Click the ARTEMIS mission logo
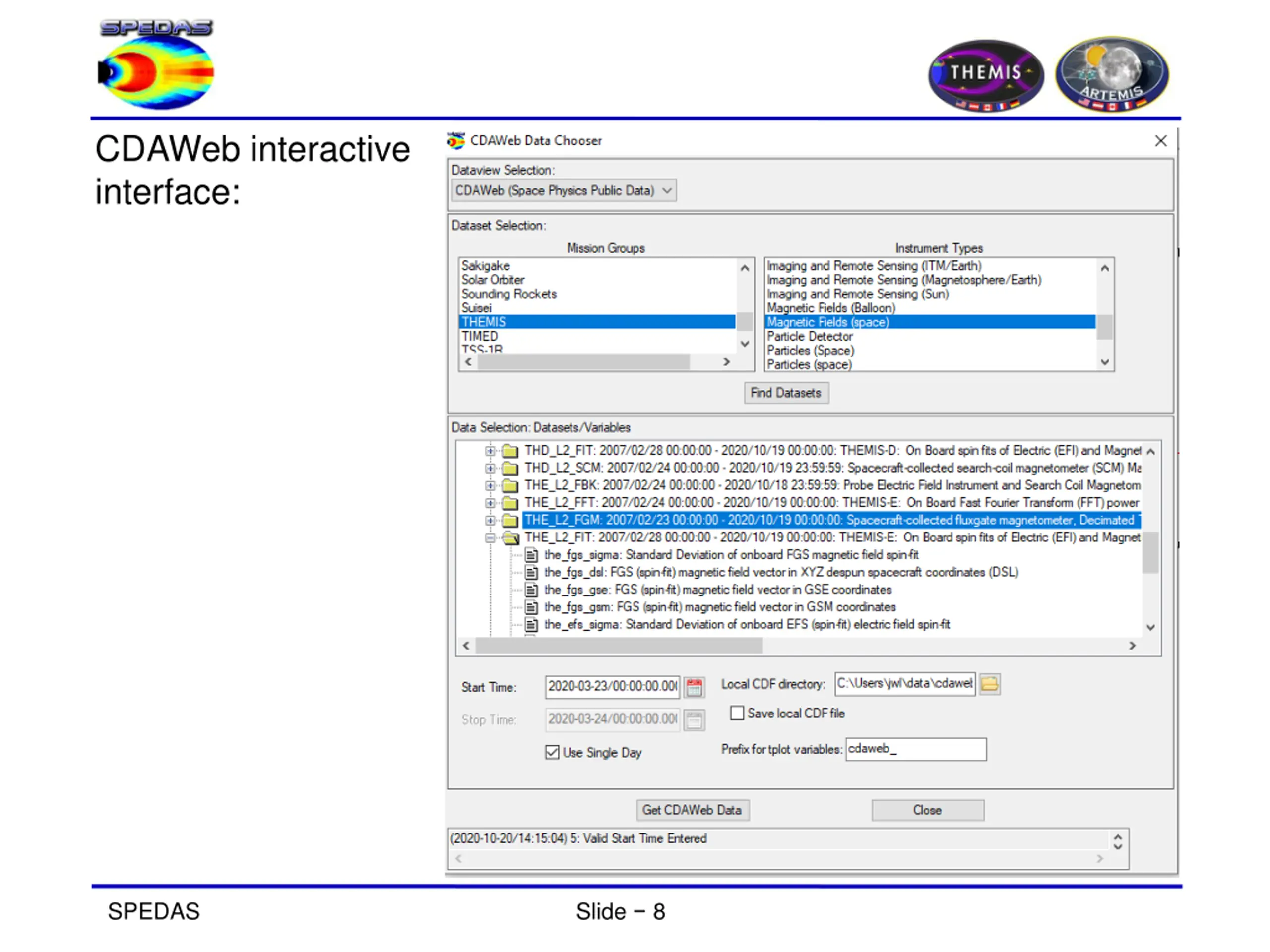 pos(1112,73)
